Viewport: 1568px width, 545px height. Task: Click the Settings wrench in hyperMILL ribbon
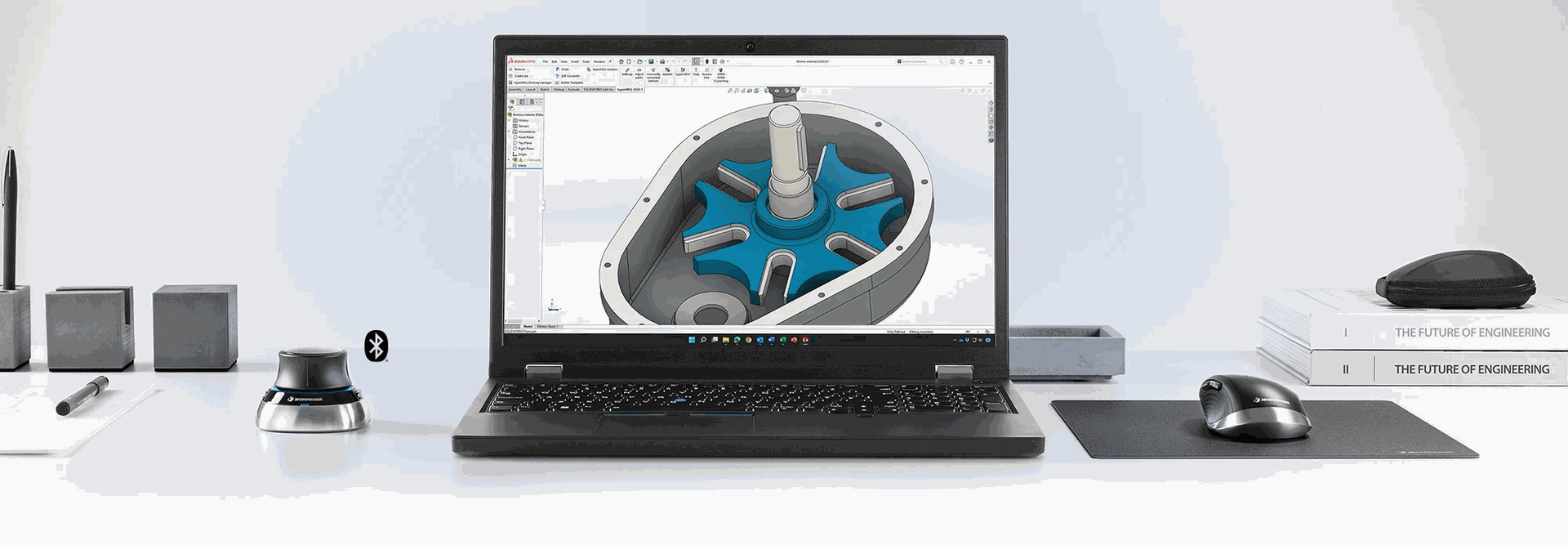627,72
